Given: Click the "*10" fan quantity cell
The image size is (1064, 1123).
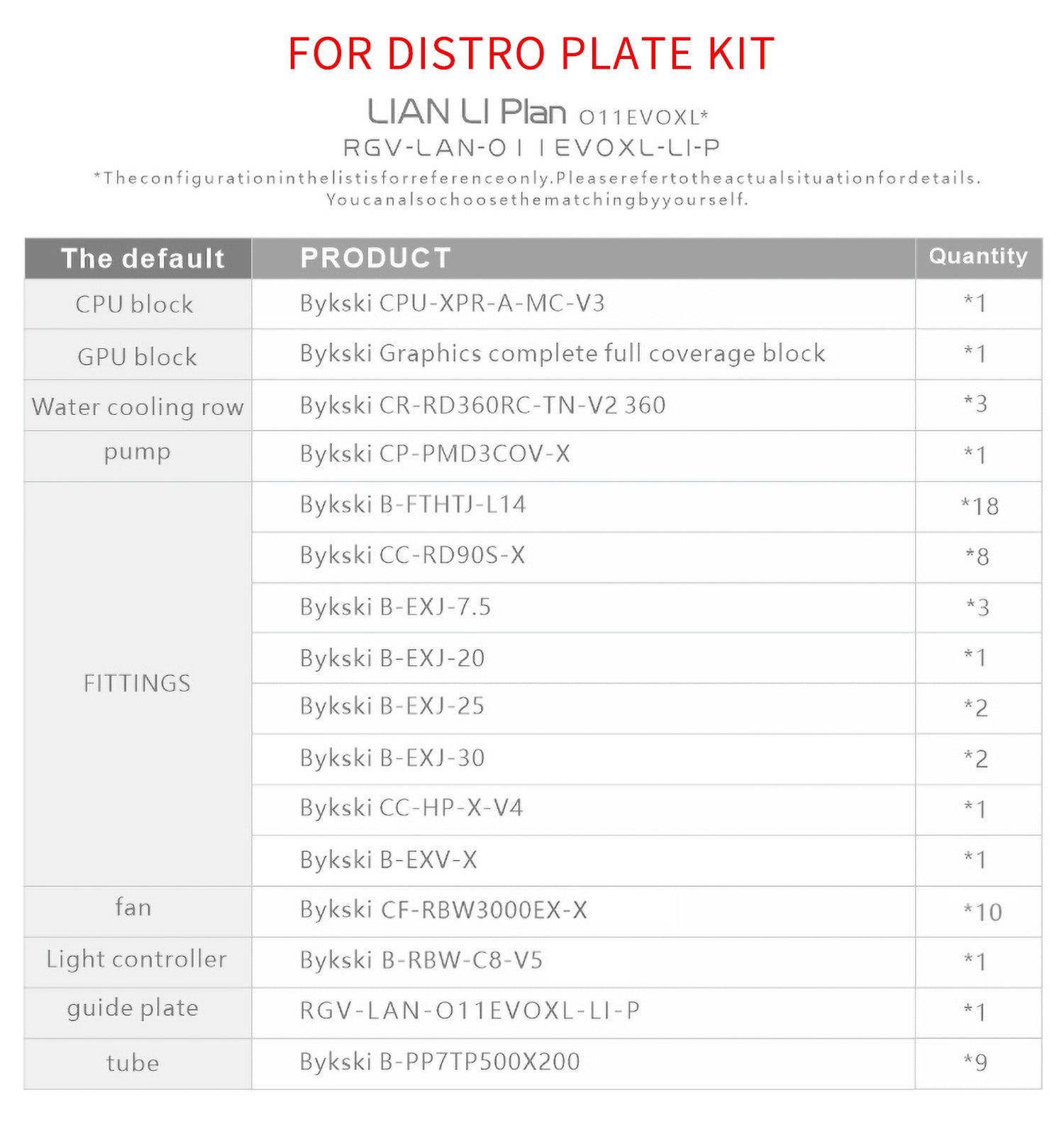Looking at the screenshot, I should 982,912.
